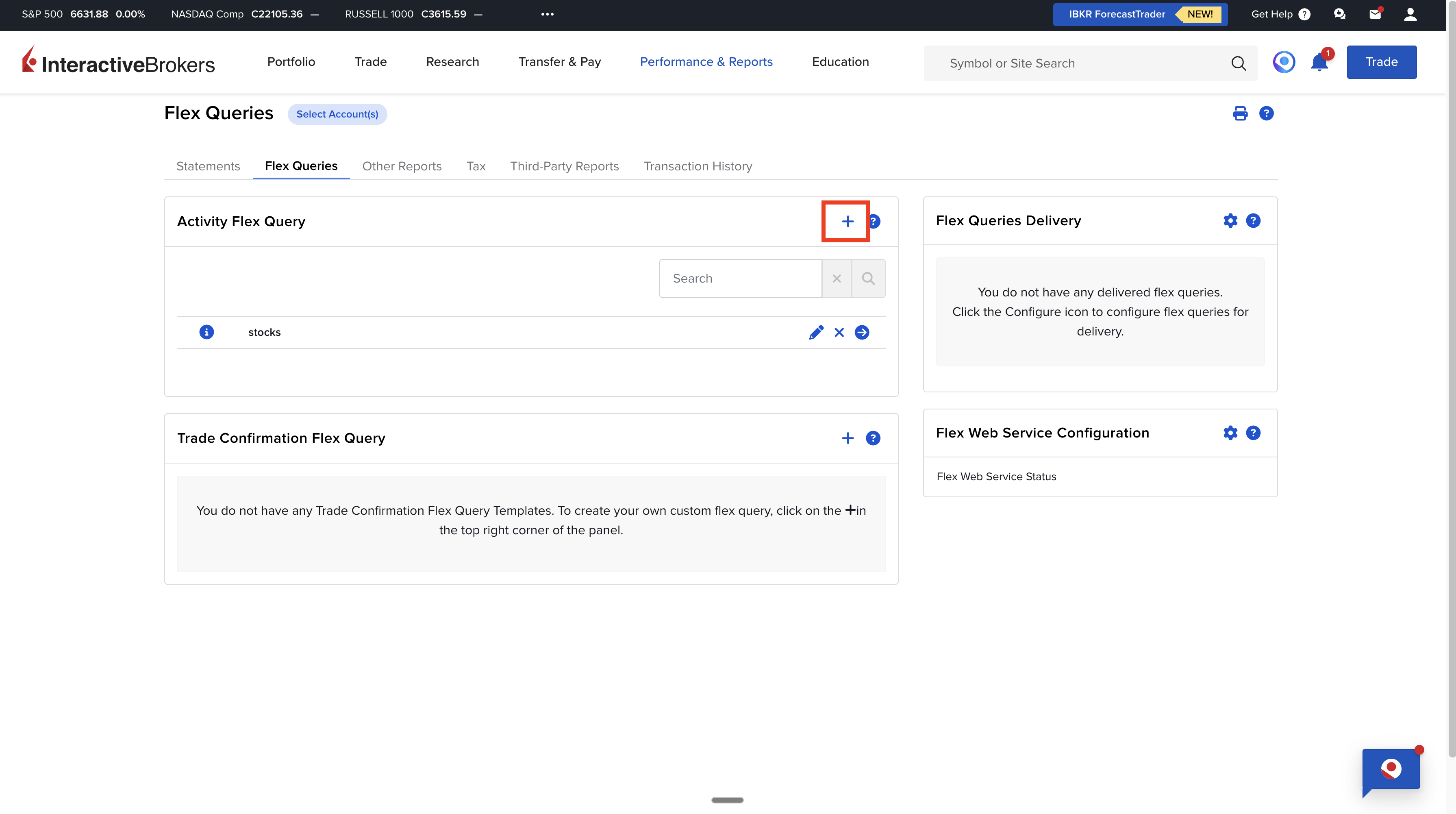Switch to the Transaction History tab

point(698,166)
